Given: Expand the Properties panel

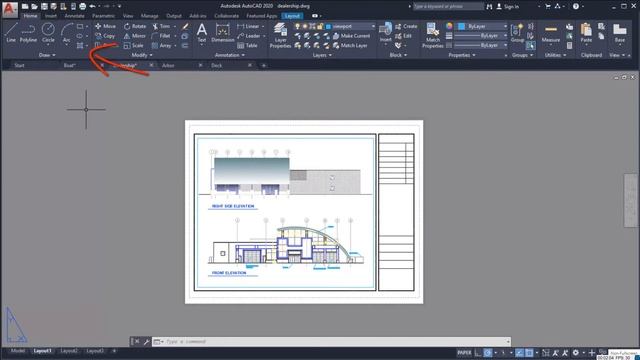Looking at the screenshot, I should tap(462, 55).
